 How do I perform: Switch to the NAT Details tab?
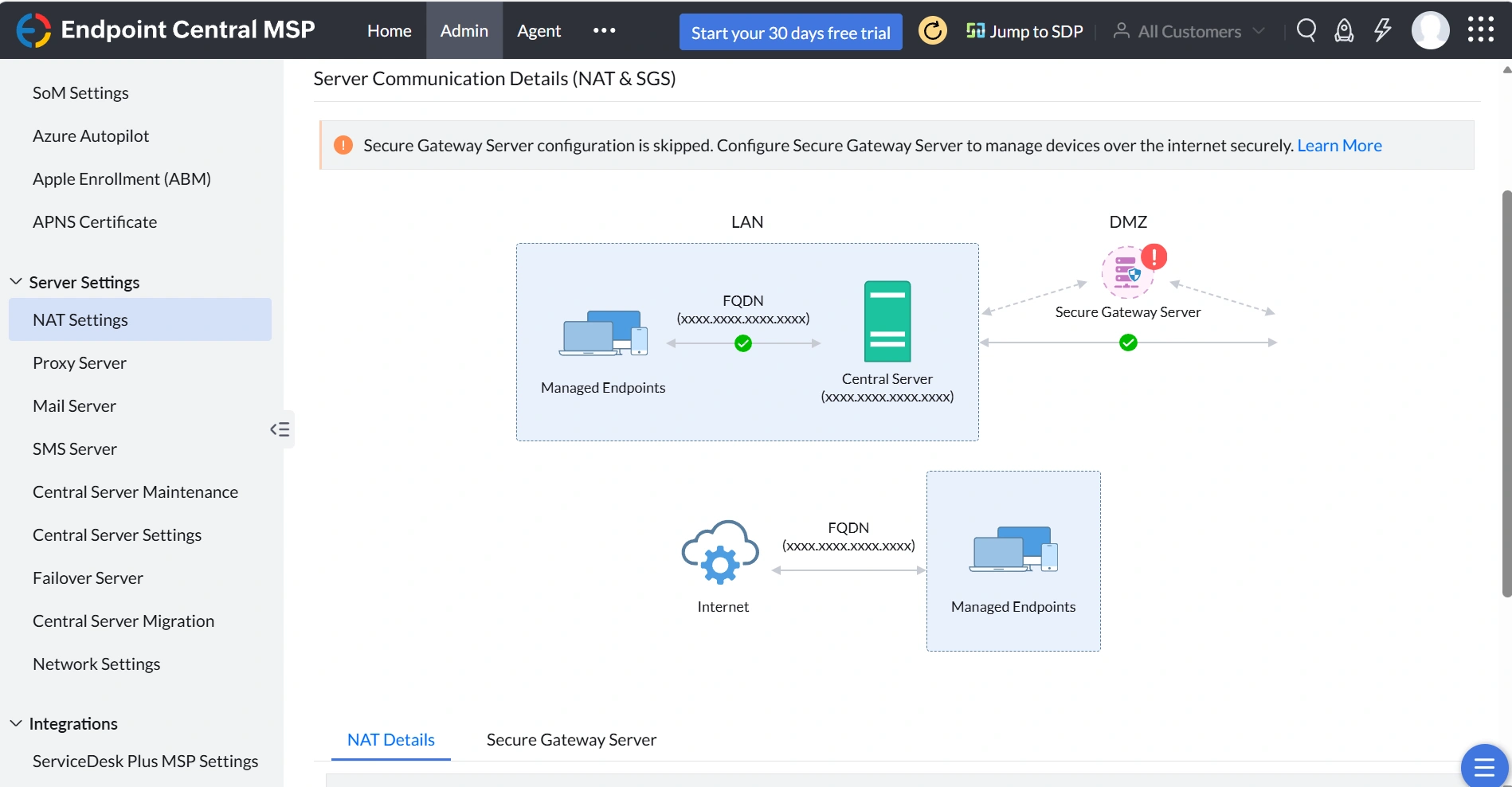(391, 740)
